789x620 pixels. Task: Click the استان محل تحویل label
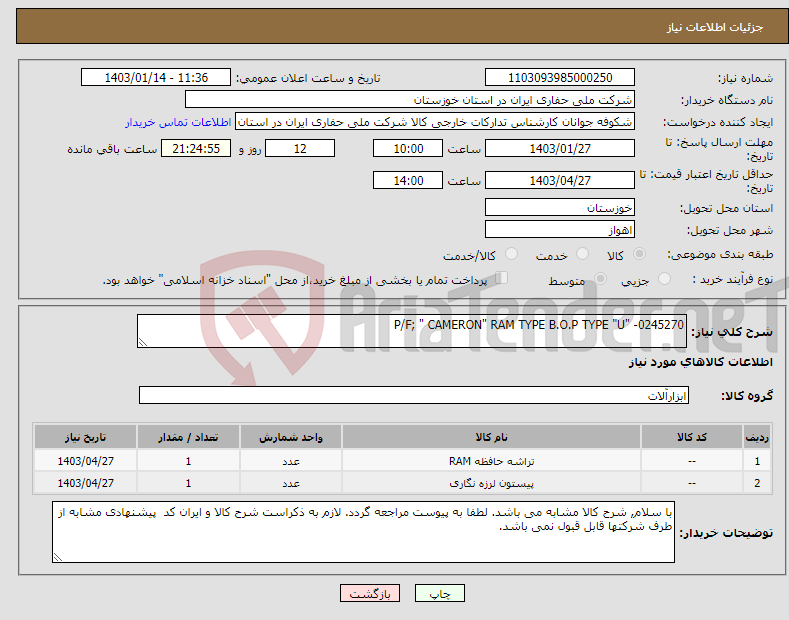(727, 208)
